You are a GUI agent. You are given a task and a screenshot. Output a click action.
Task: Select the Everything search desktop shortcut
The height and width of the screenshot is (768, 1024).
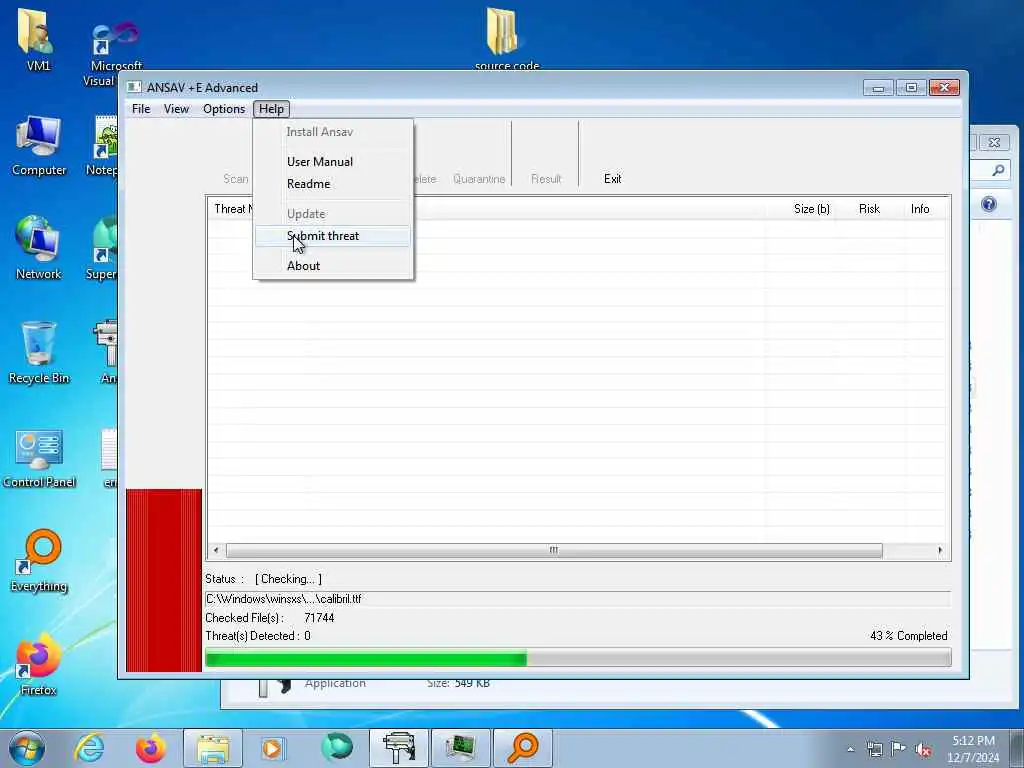pos(39,562)
